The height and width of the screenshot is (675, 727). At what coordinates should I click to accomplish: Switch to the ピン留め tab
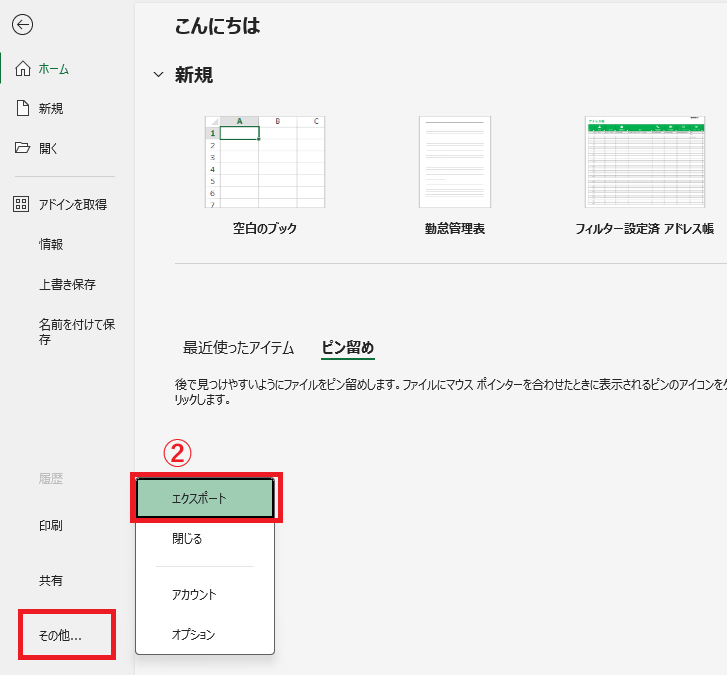348,348
